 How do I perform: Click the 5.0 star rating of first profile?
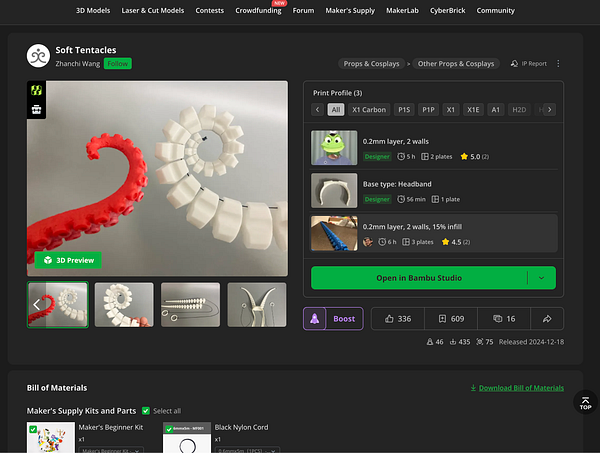tap(474, 156)
